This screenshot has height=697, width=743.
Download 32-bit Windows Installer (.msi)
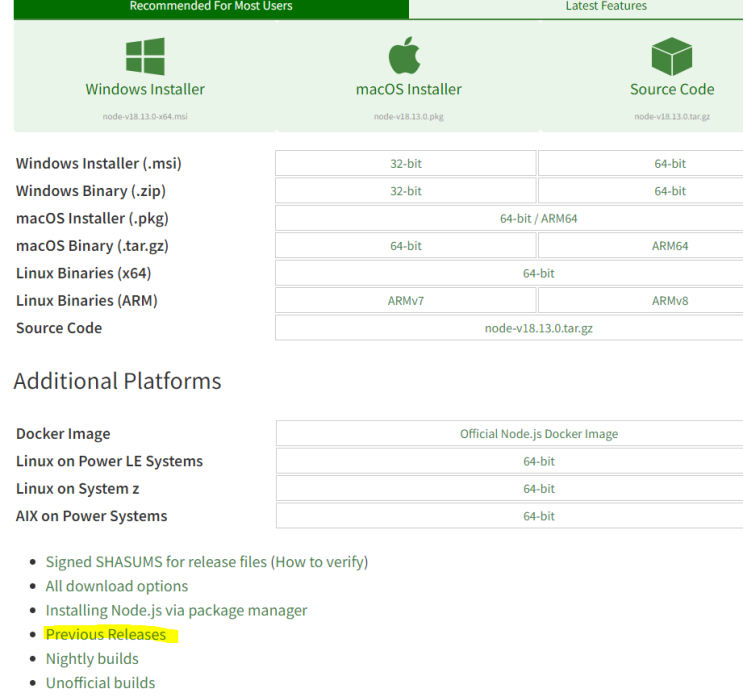point(406,163)
